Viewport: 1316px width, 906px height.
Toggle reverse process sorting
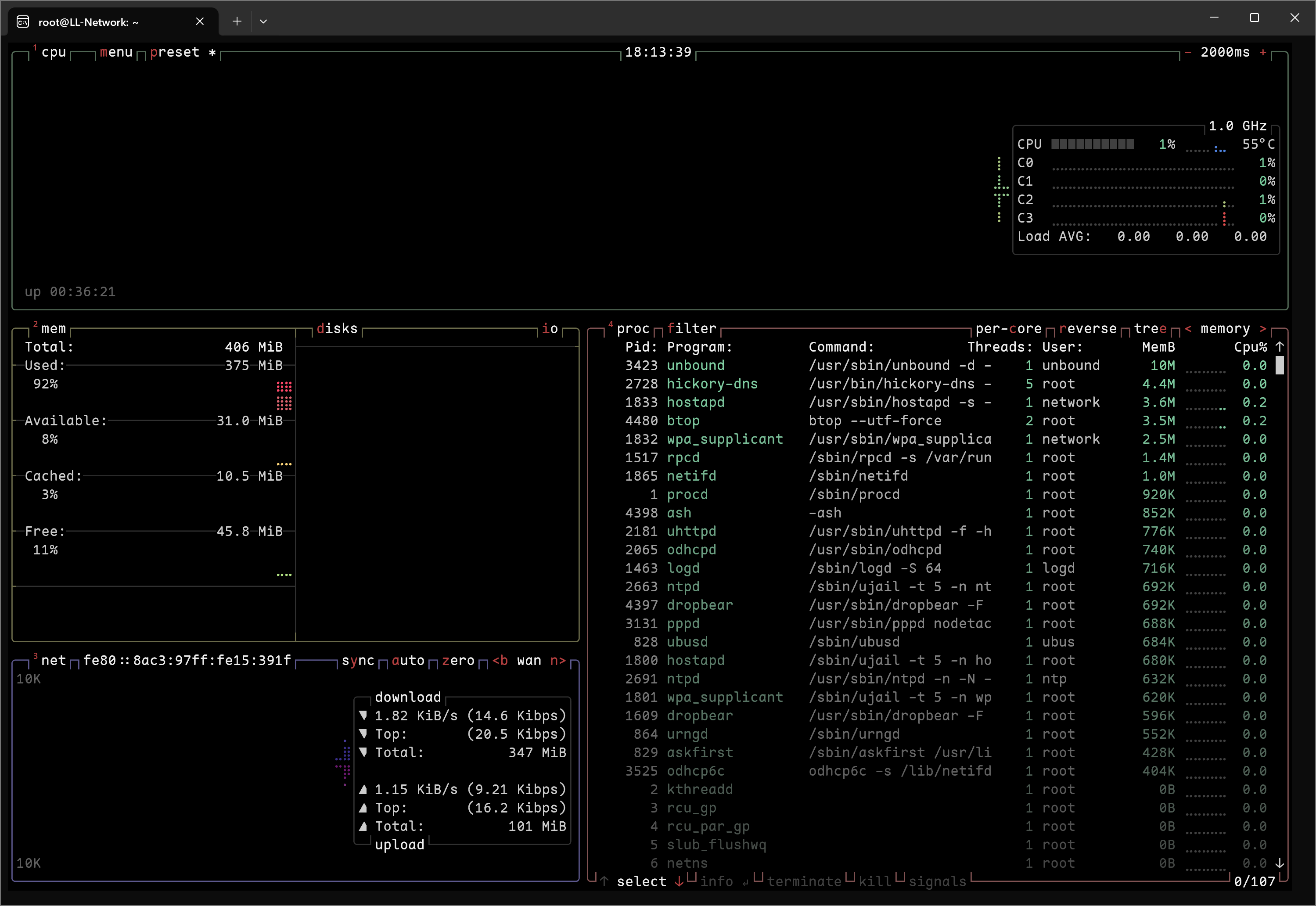point(1088,329)
